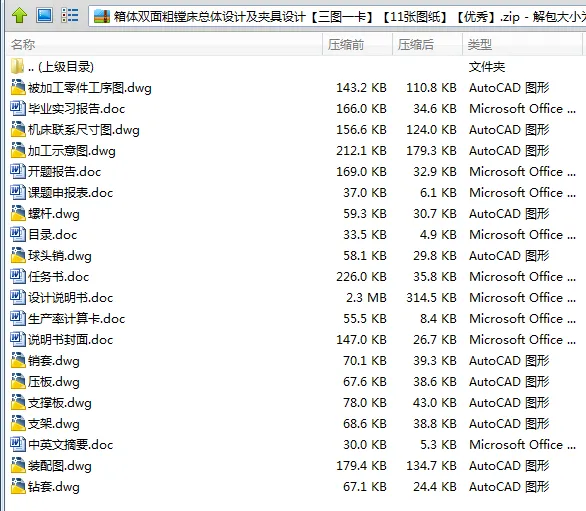Click DWG icon of 机床联系尺寸图.dwg
This screenshot has height=511, width=586.
tap(18, 129)
